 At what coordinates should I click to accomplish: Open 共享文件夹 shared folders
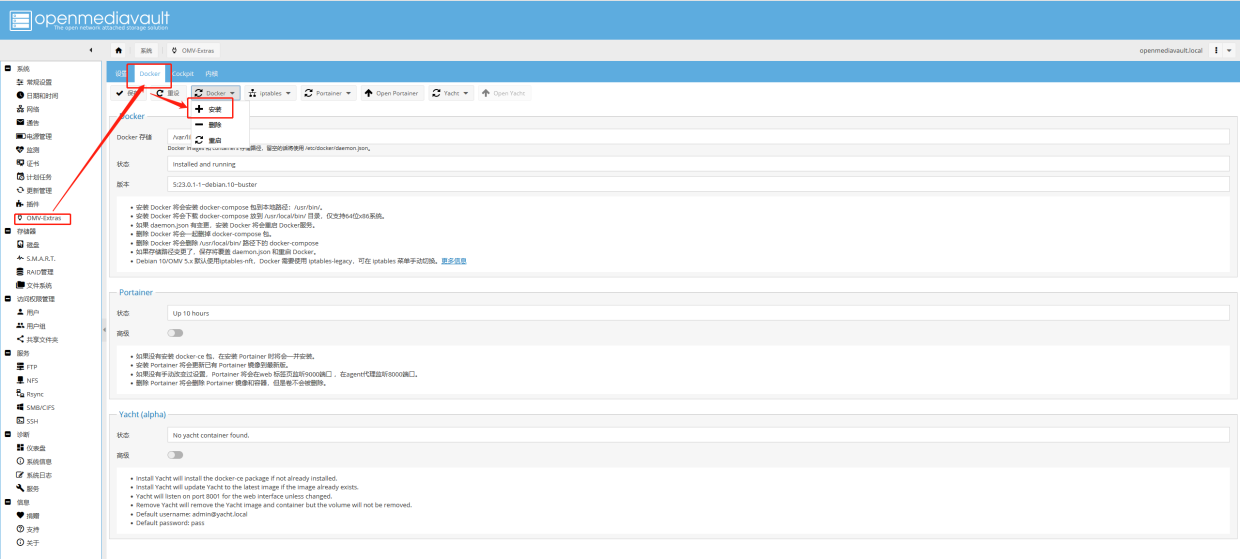click(42, 339)
